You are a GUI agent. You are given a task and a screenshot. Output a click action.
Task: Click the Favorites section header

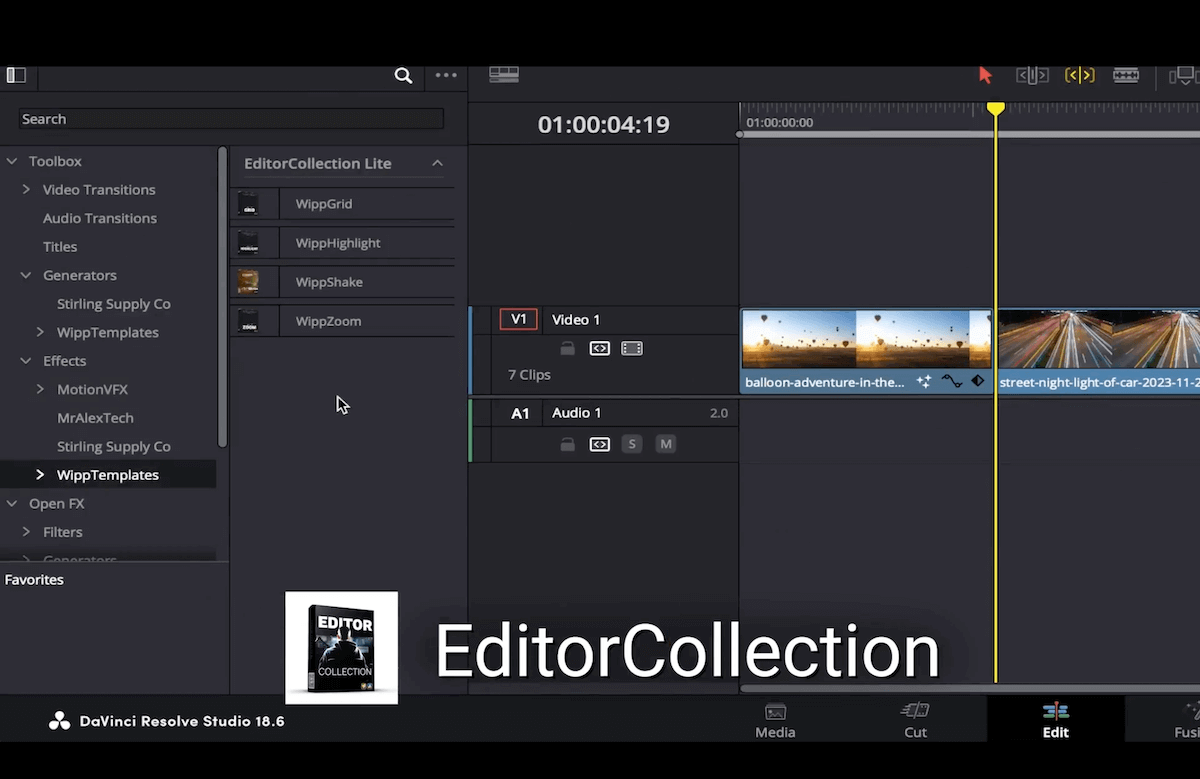[34, 580]
